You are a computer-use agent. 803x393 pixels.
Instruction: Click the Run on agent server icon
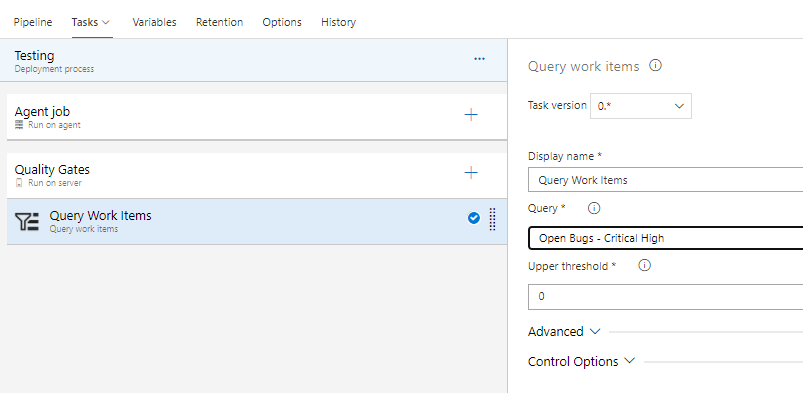pos(19,125)
